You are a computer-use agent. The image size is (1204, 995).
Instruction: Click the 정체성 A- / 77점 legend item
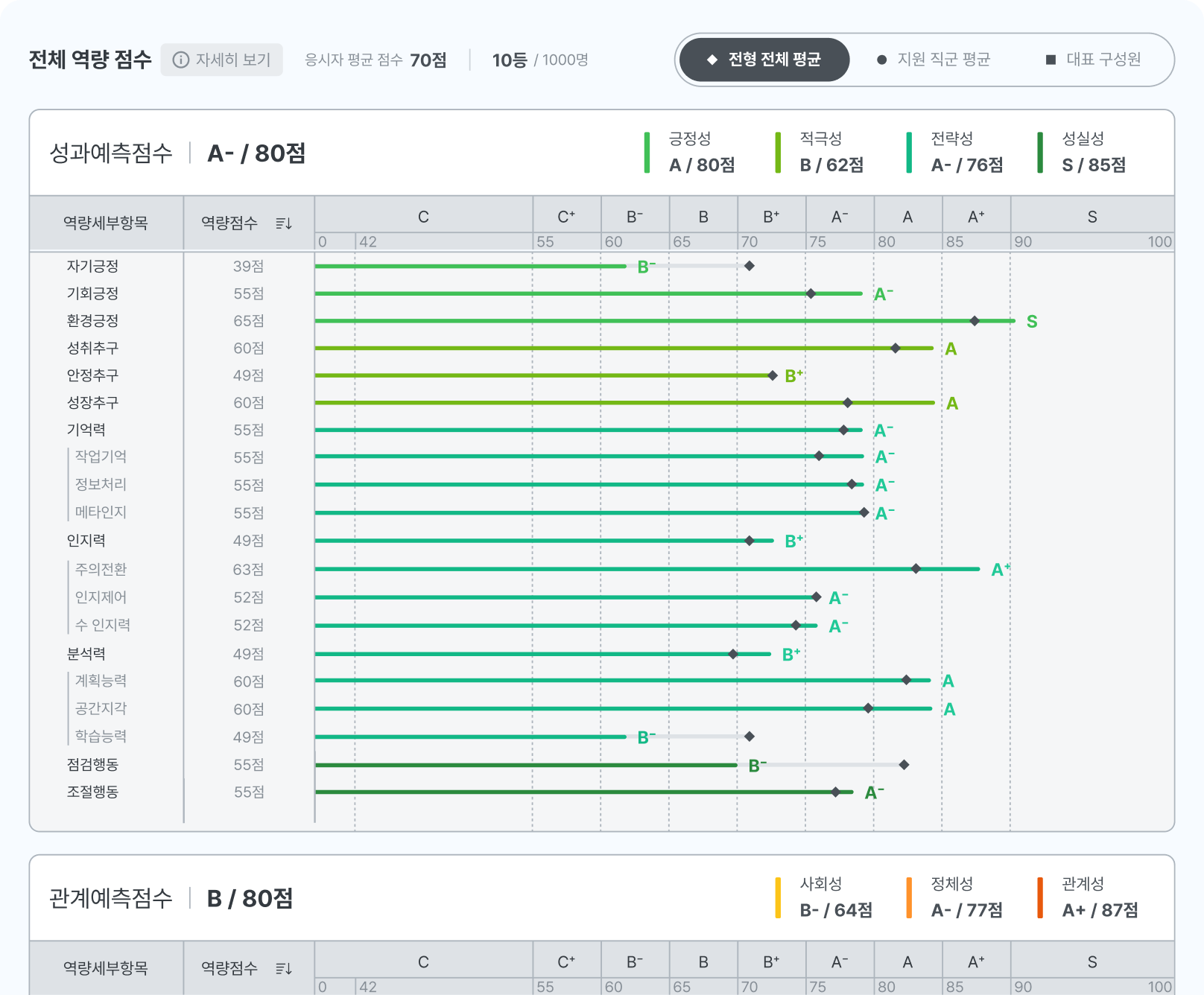tap(955, 897)
